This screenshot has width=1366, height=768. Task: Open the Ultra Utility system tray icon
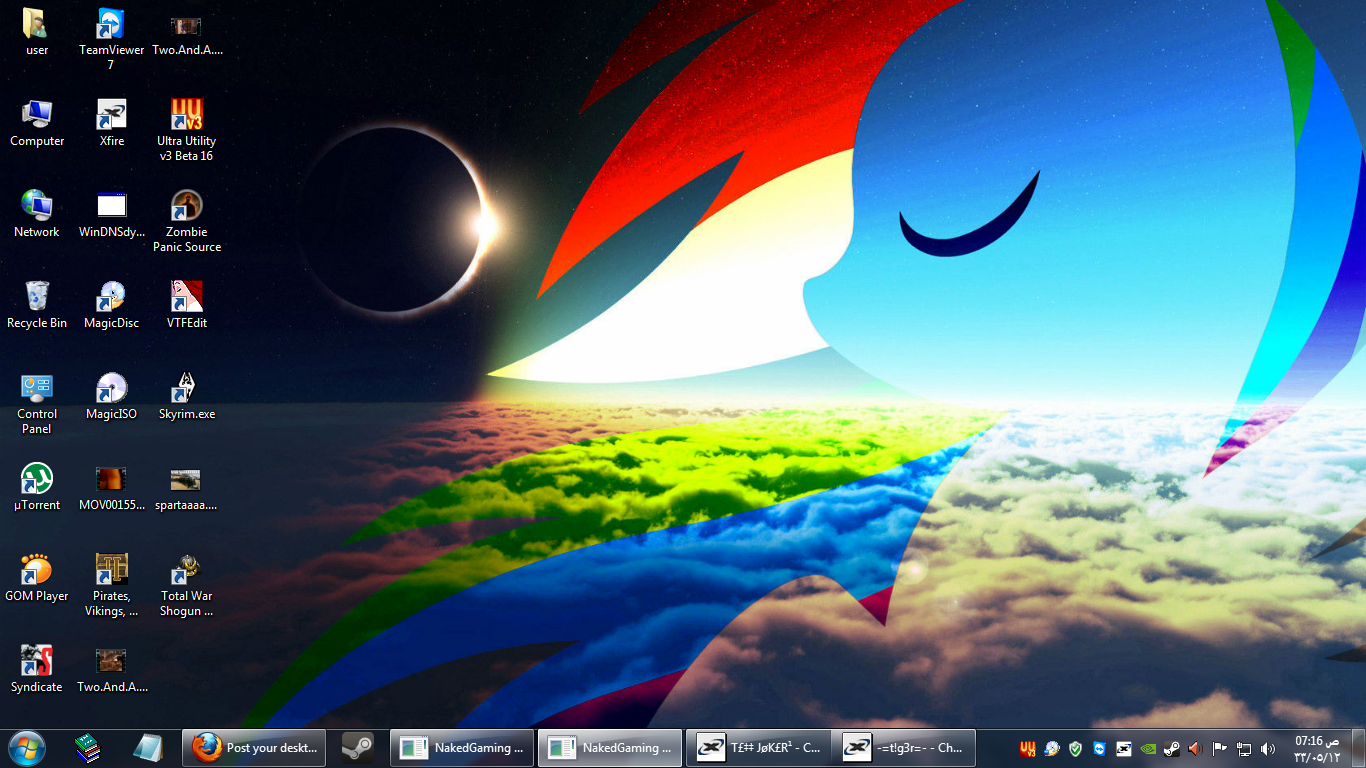tap(1027, 748)
